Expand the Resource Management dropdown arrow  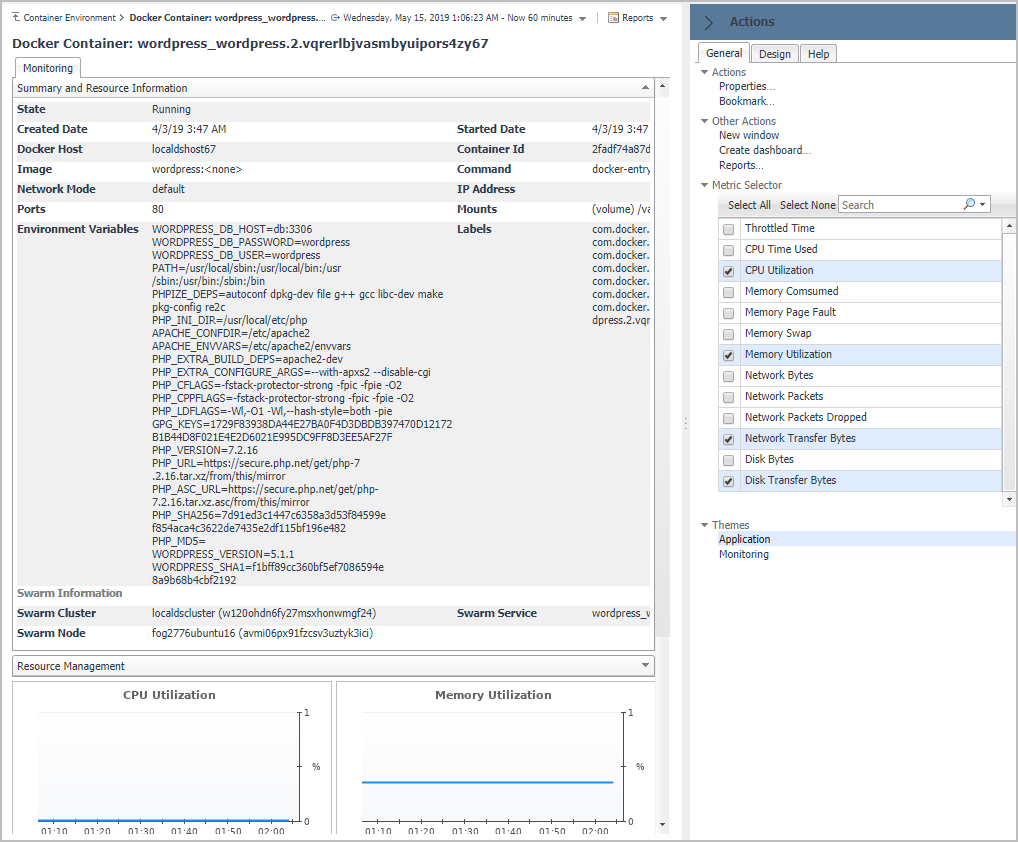(x=645, y=666)
